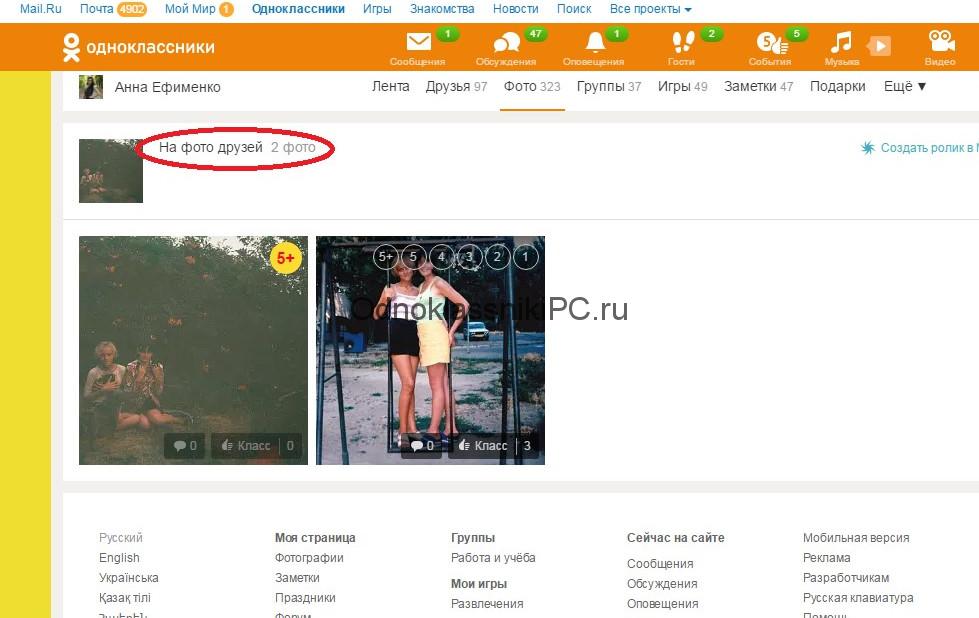Rate second photo with grade 3
This screenshot has height=618, width=979.
(469, 257)
